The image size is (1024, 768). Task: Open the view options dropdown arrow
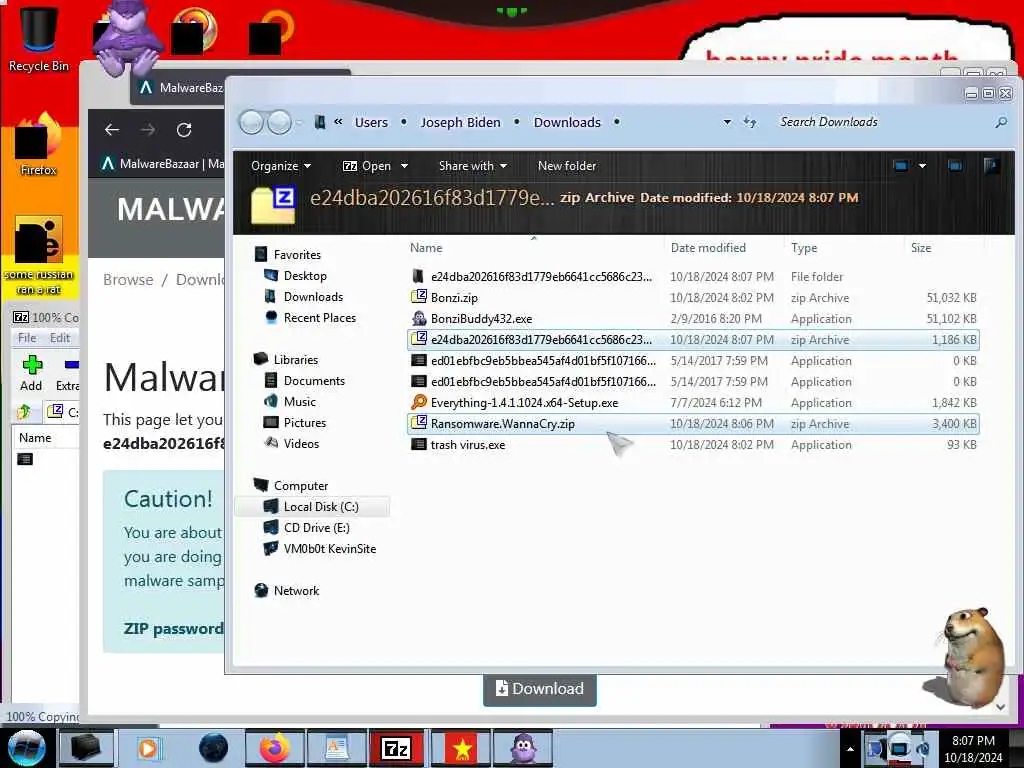click(922, 166)
